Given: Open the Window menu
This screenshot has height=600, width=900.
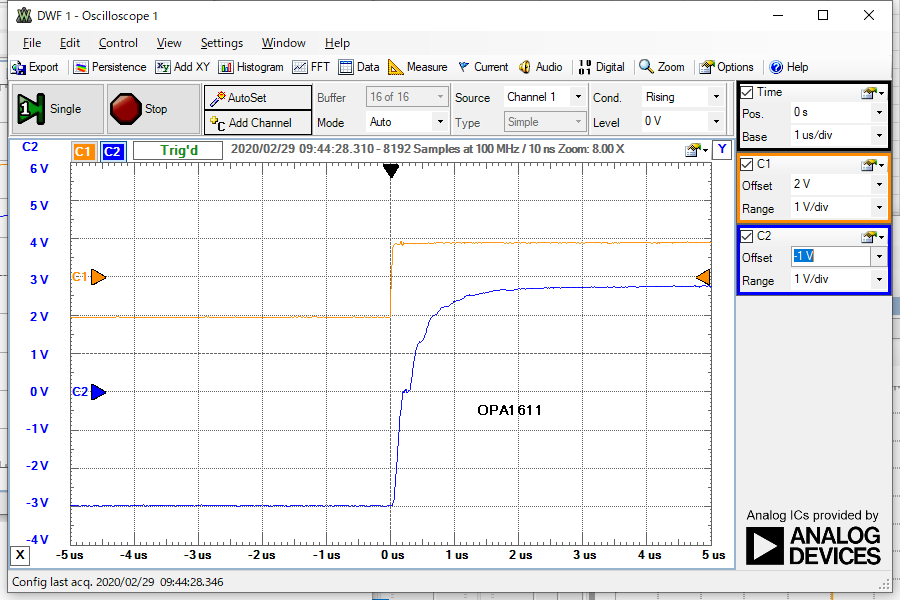Looking at the screenshot, I should coord(284,43).
